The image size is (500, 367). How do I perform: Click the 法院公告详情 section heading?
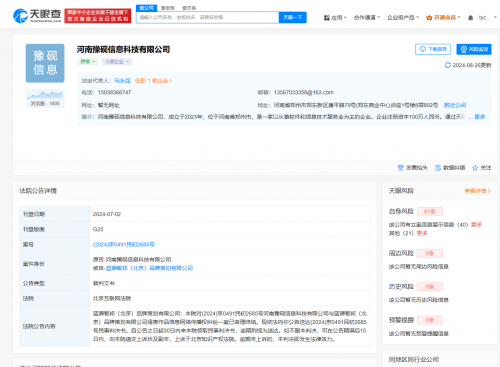[x=38, y=191]
